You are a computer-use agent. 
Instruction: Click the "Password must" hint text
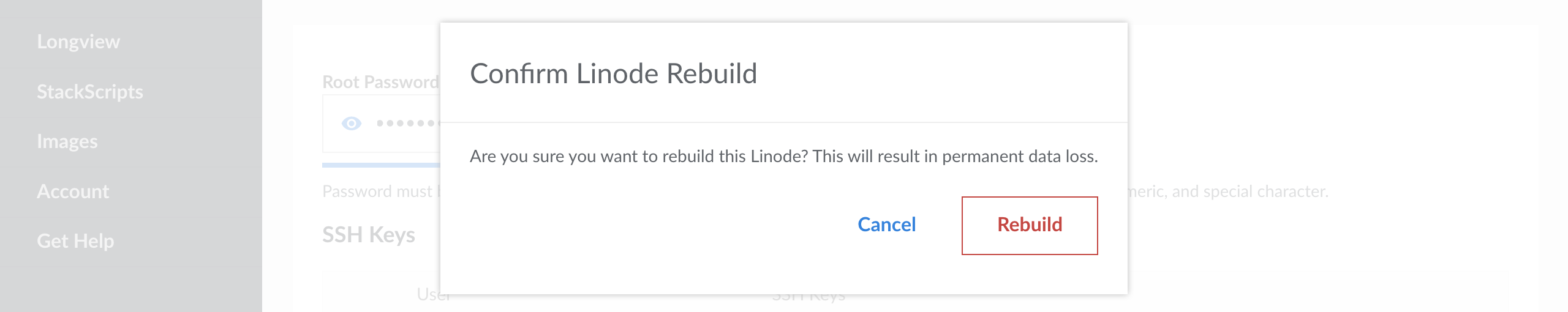click(x=377, y=191)
